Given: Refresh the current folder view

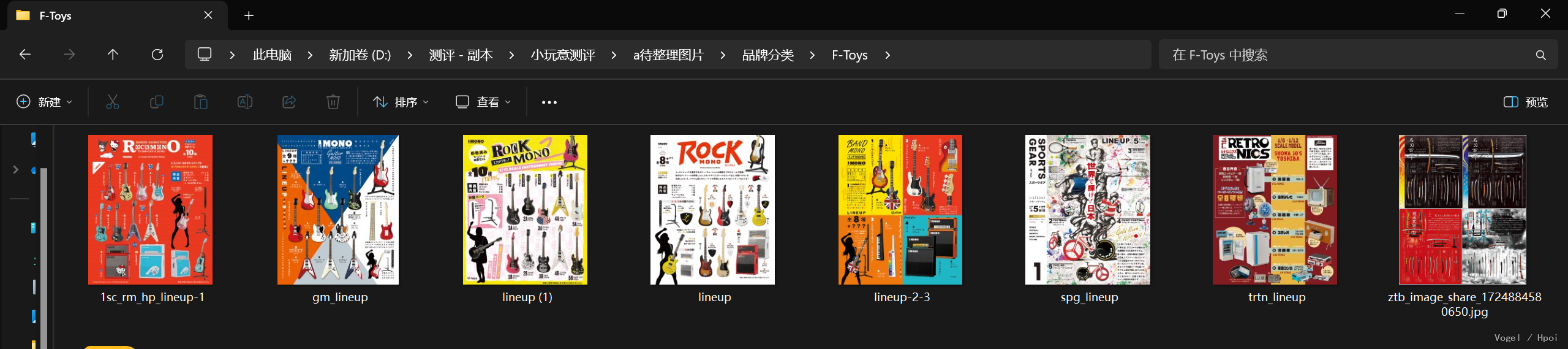Looking at the screenshot, I should pos(157,55).
